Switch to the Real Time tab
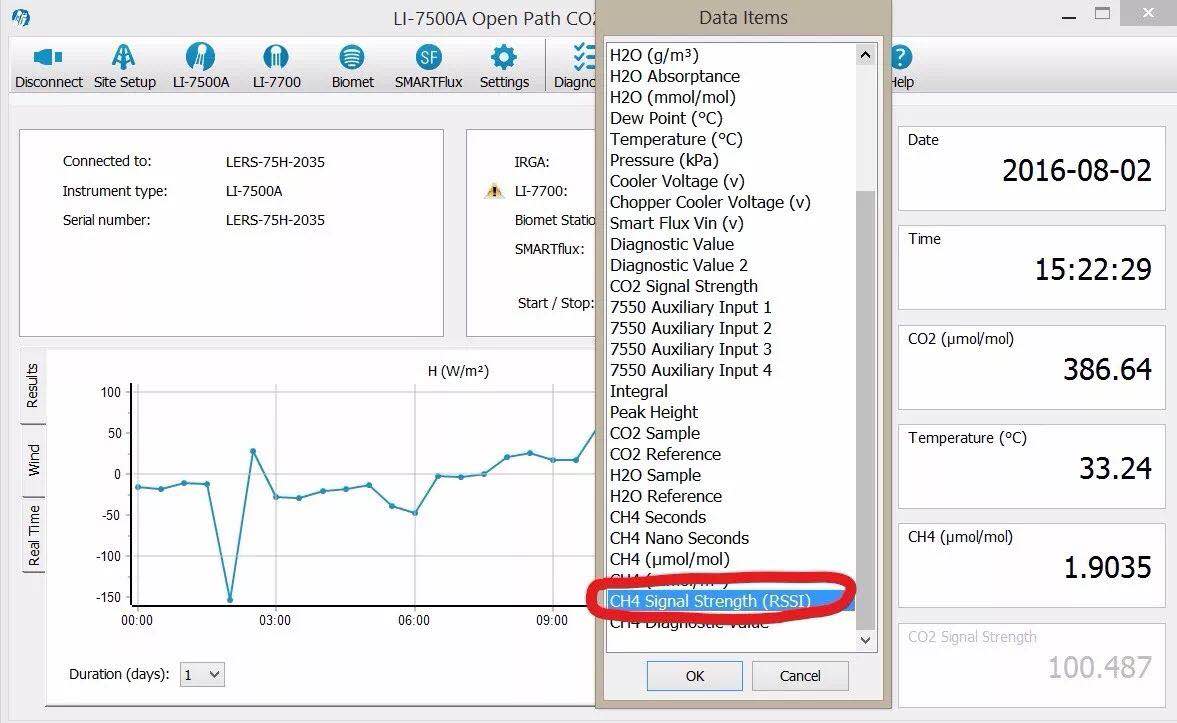 (34, 535)
